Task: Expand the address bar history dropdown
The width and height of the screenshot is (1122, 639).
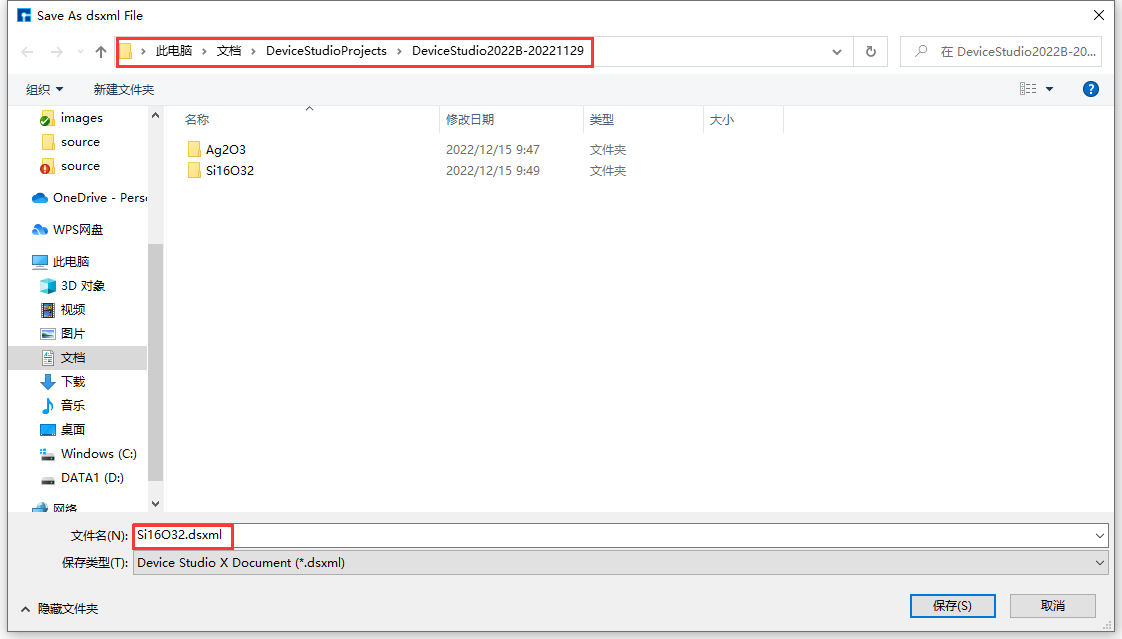Action: click(838, 51)
